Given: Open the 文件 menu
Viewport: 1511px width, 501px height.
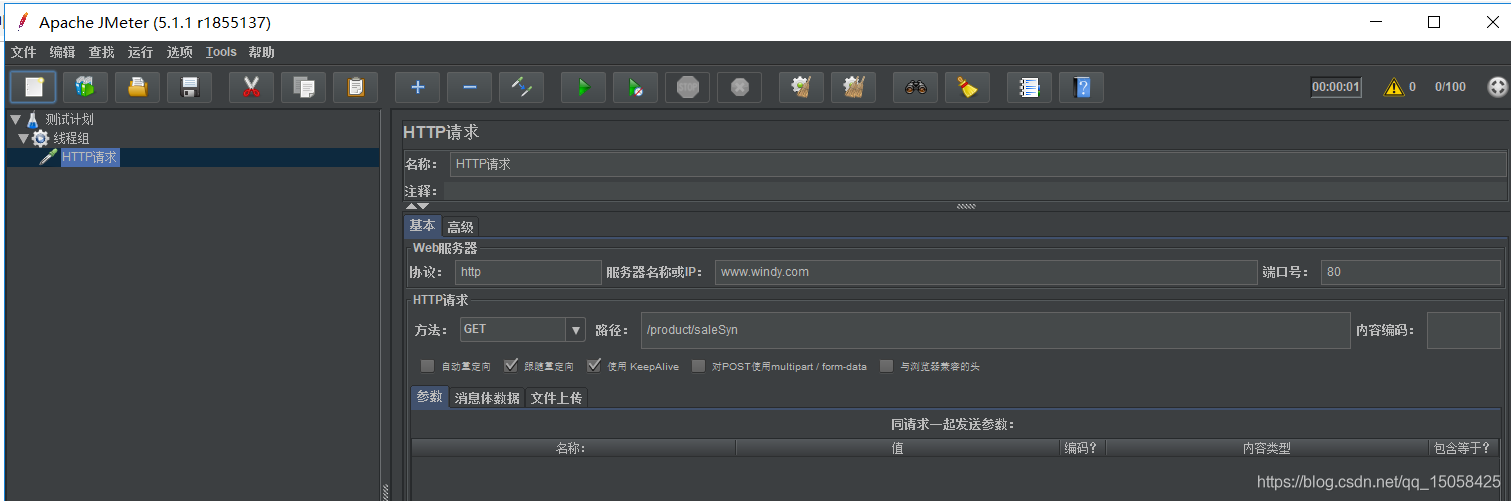Looking at the screenshot, I should (23, 52).
